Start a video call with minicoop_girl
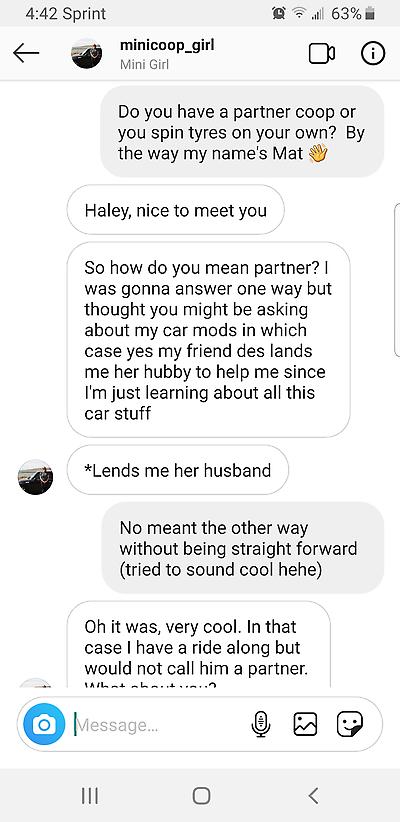The width and height of the screenshot is (400, 822). click(321, 53)
